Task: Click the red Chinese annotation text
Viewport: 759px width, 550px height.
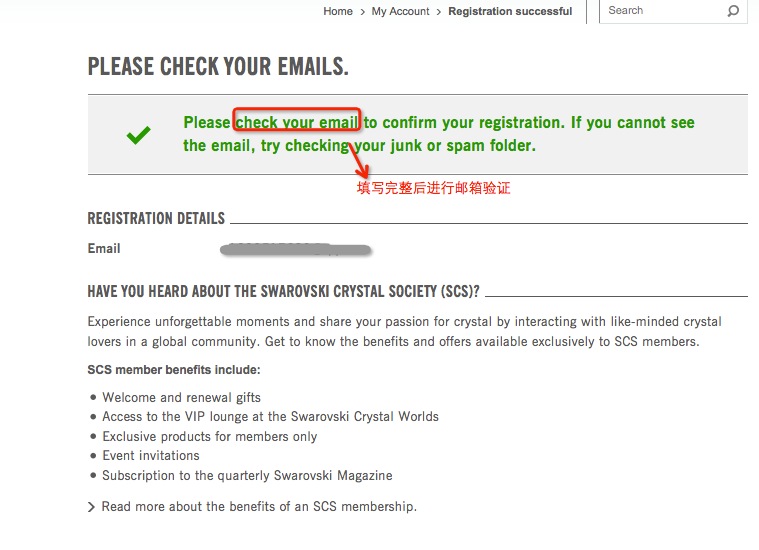Action: (434, 188)
